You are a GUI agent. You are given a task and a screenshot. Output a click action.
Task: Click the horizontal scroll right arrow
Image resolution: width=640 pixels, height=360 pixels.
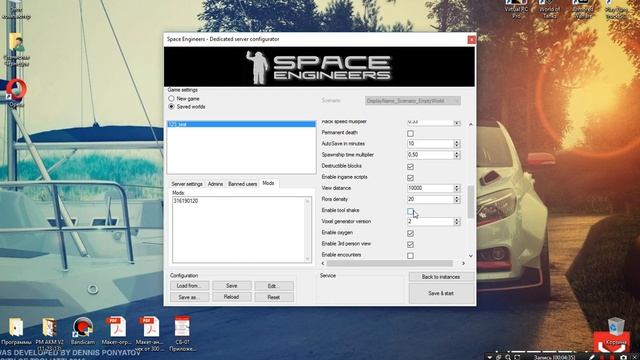coord(463,263)
